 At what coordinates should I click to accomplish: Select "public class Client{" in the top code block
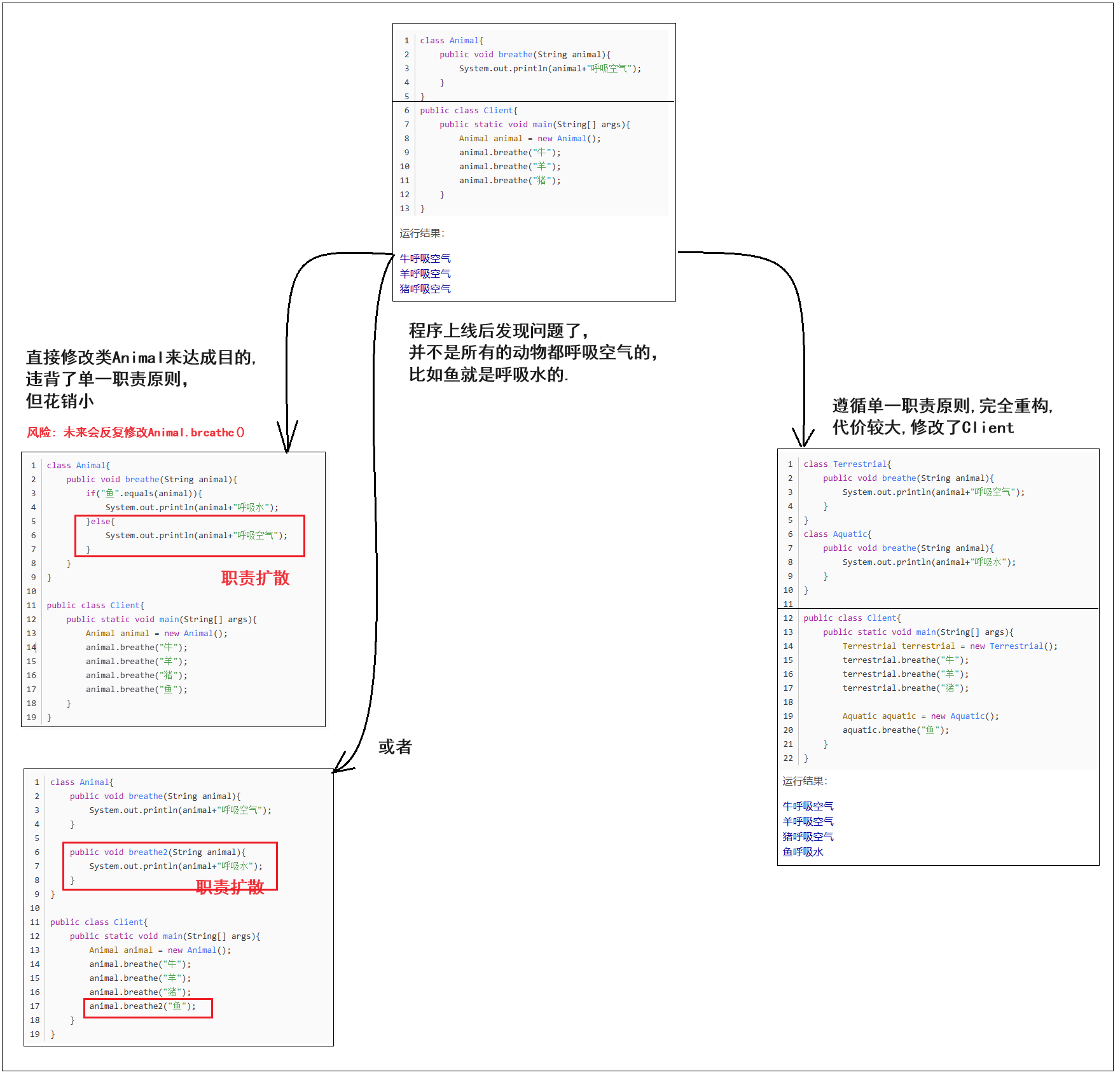[x=469, y=111]
